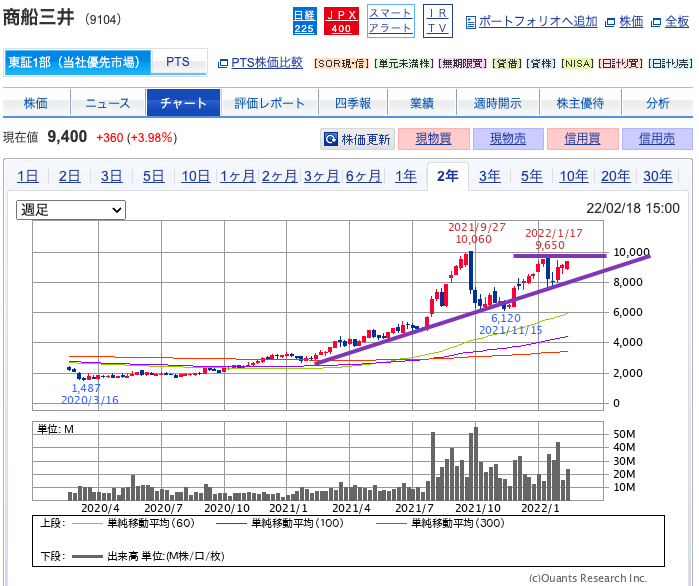Select the 1年 chart range
Image resolution: width=699 pixels, height=586 pixels.
pyautogui.click(x=406, y=176)
